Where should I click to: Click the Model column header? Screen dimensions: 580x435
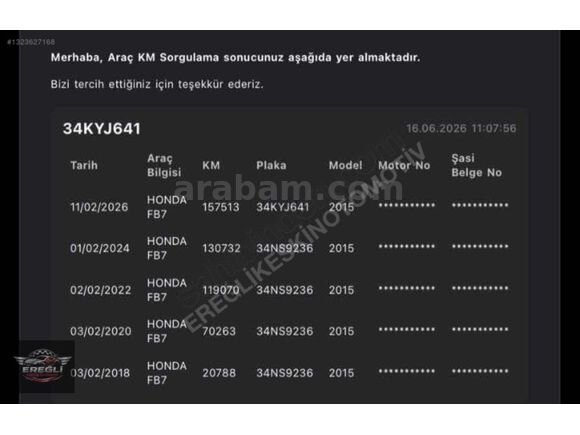(345, 165)
